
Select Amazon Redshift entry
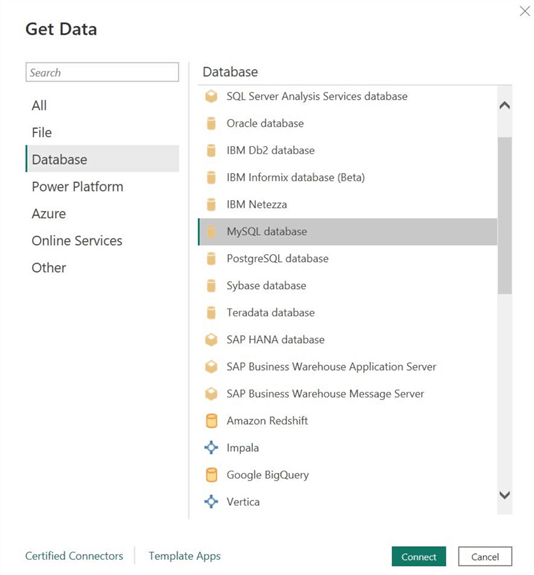click(348, 421)
